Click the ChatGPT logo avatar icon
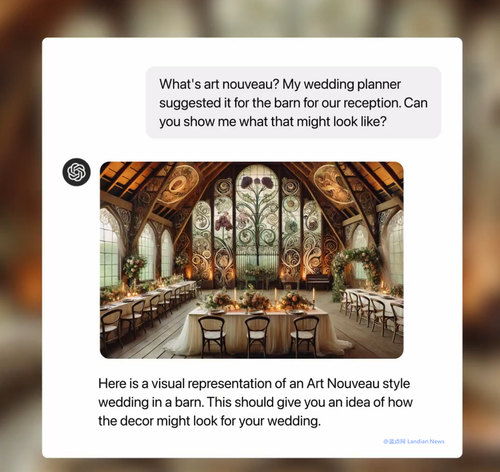 [76, 172]
